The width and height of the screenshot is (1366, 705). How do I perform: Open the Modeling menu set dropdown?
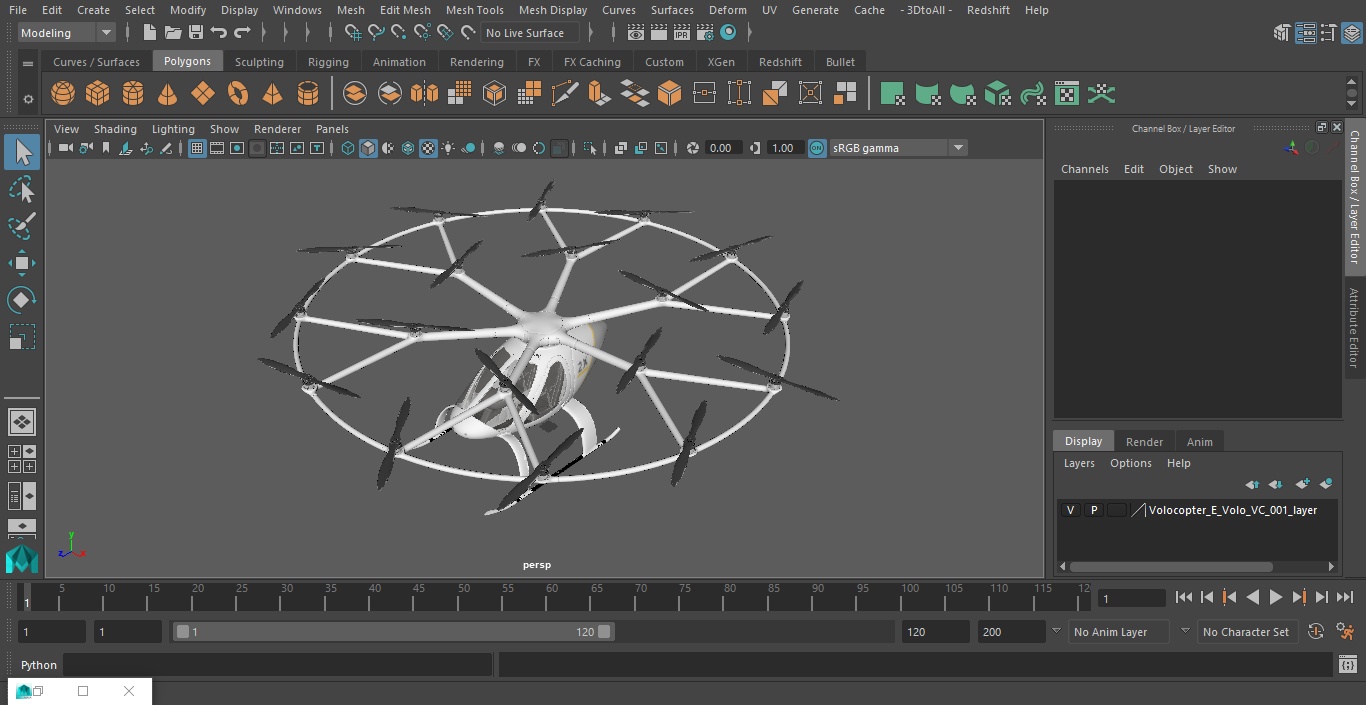[x=67, y=33]
